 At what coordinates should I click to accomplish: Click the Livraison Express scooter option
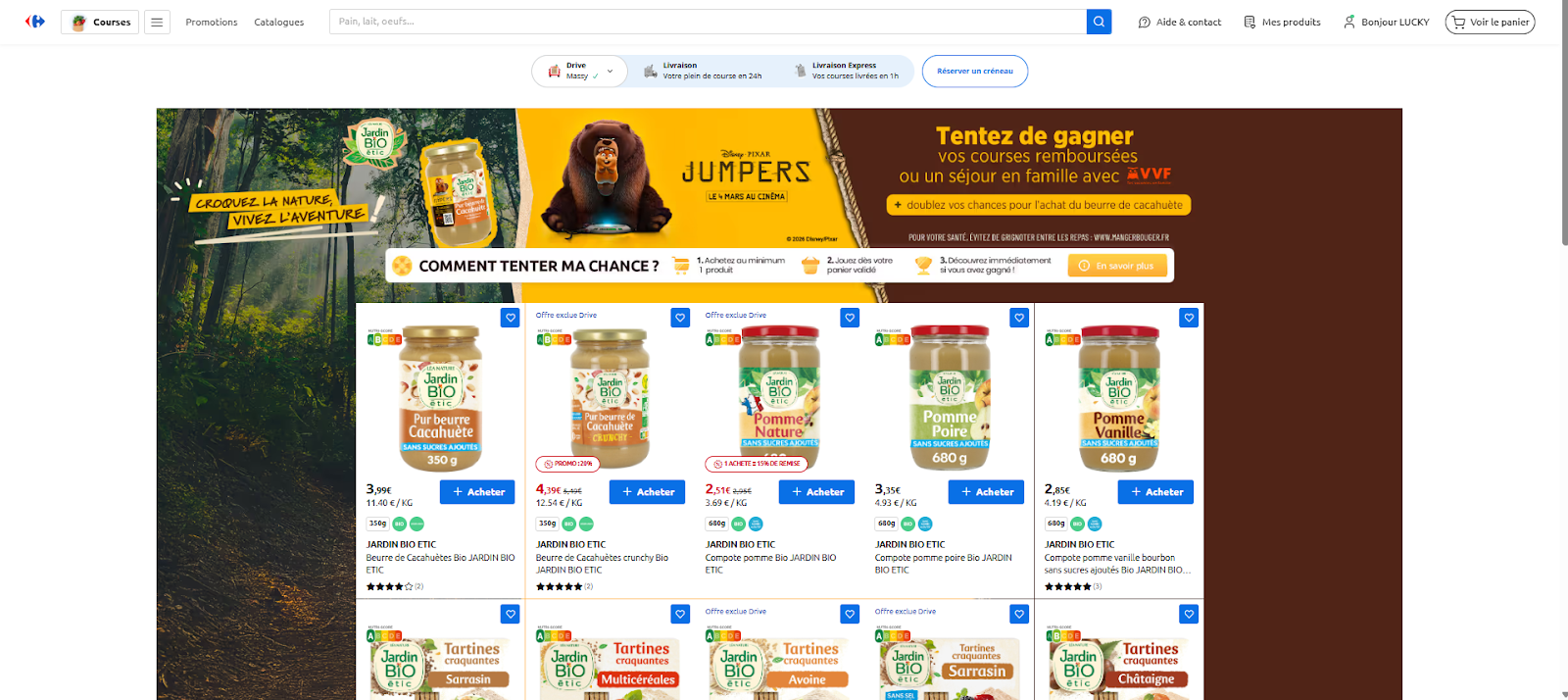846,71
